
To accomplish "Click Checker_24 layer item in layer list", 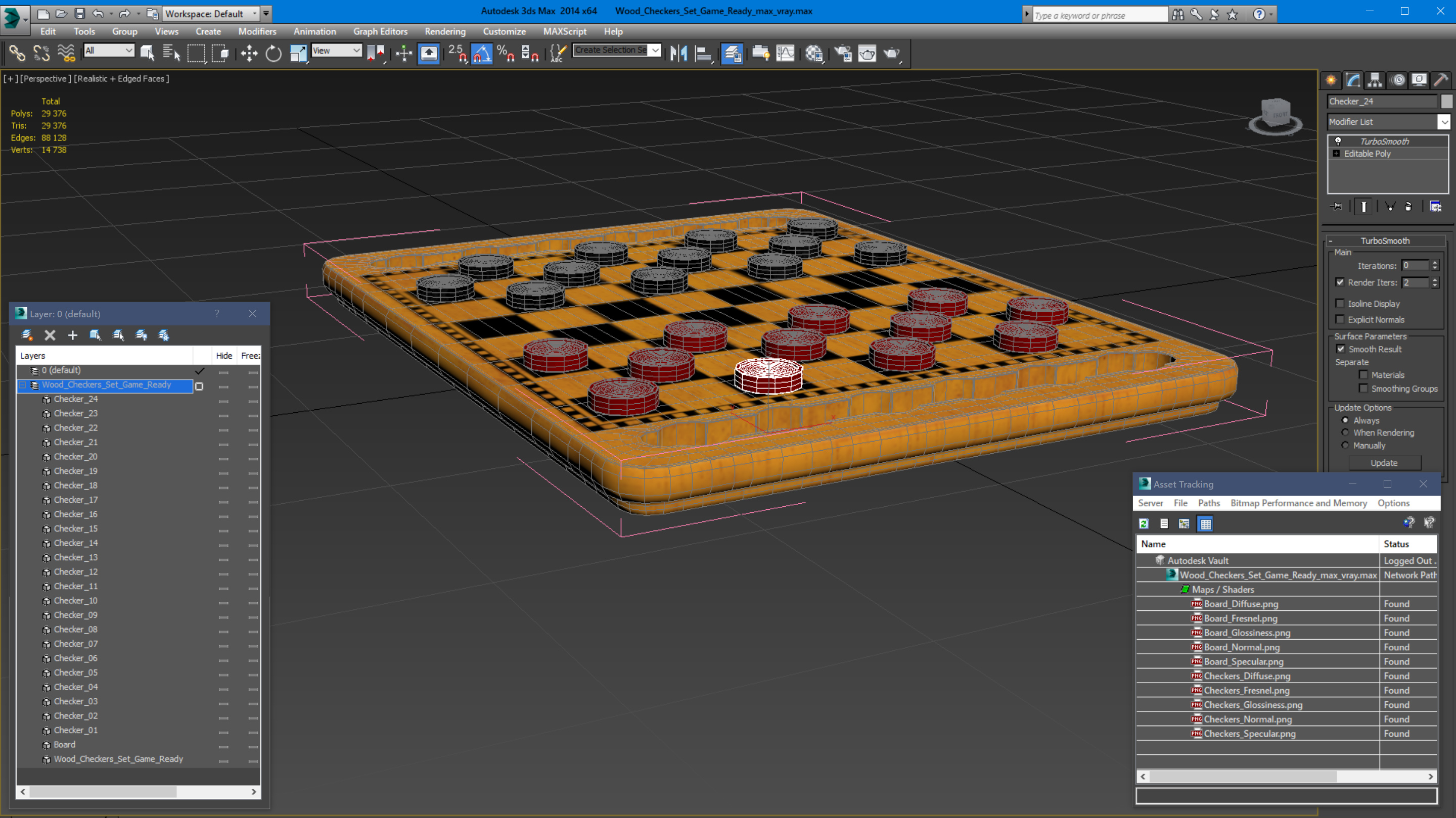I will click(76, 399).
